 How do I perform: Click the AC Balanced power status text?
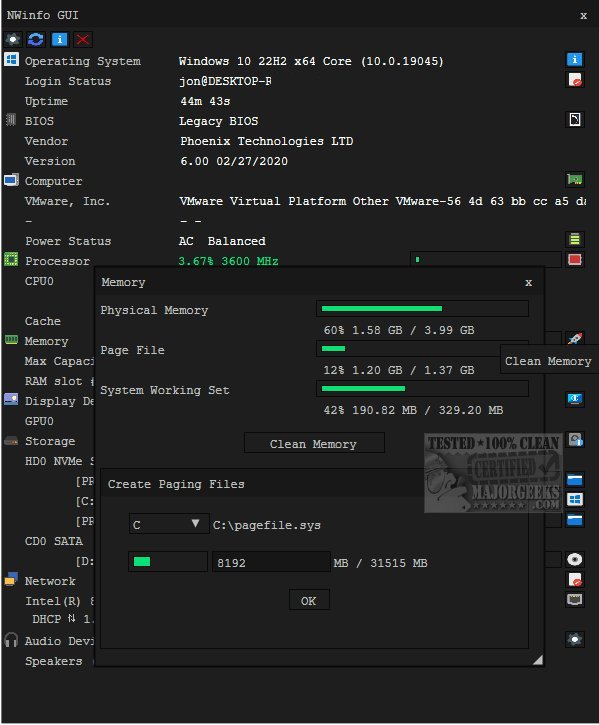tap(222, 241)
